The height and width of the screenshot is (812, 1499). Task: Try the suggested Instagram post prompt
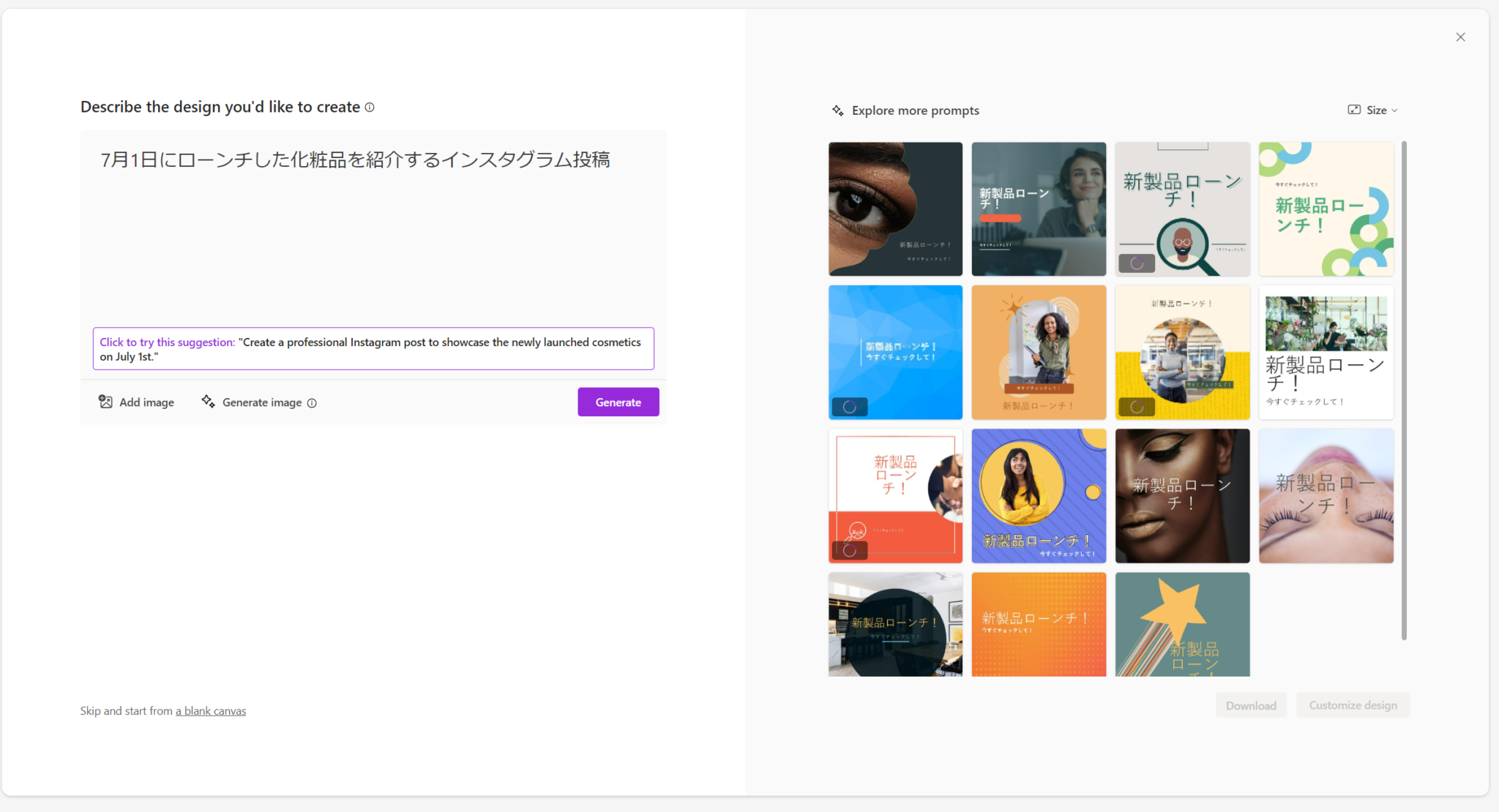(x=373, y=349)
